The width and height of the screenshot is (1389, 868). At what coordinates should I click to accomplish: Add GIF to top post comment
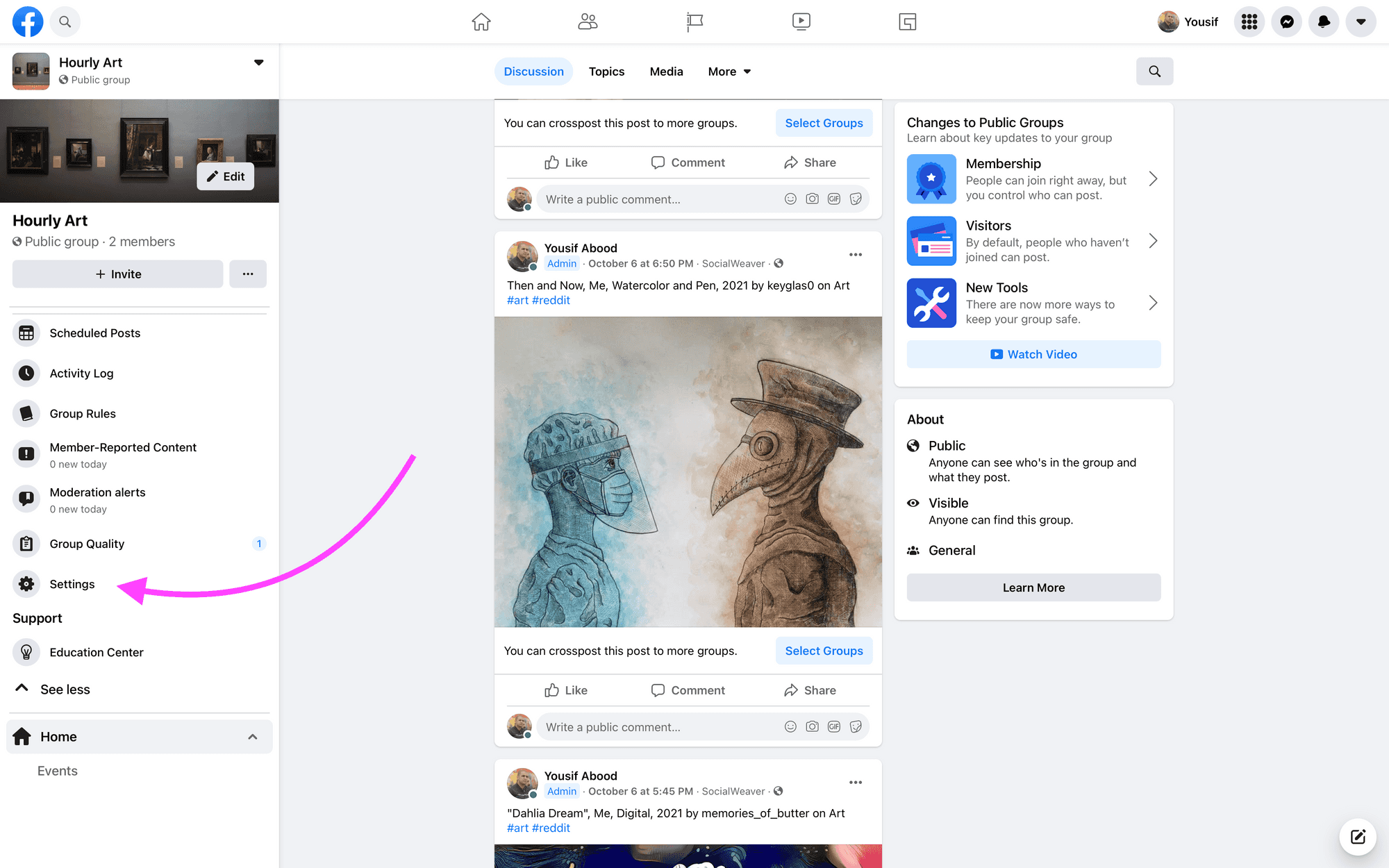pos(834,199)
